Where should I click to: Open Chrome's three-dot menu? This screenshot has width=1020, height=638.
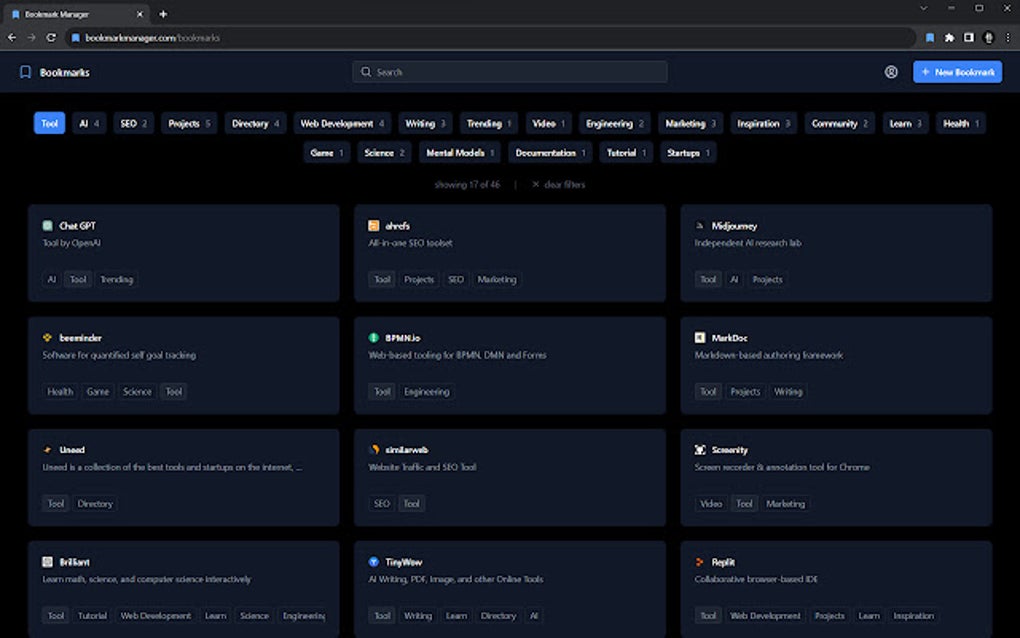[x=1008, y=36]
